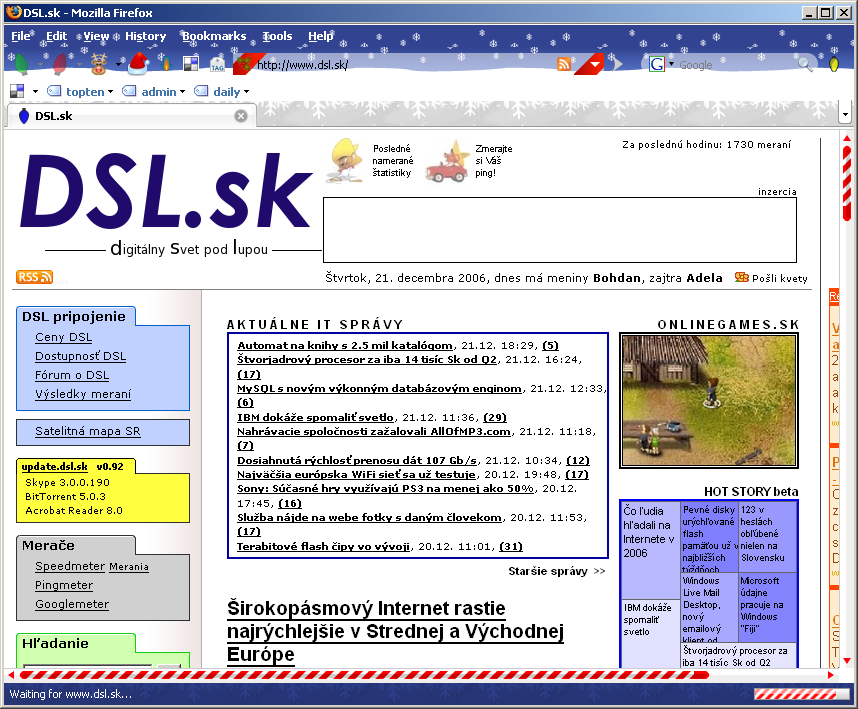
Task: Click the big DSL.sk logo
Action: coord(166,191)
